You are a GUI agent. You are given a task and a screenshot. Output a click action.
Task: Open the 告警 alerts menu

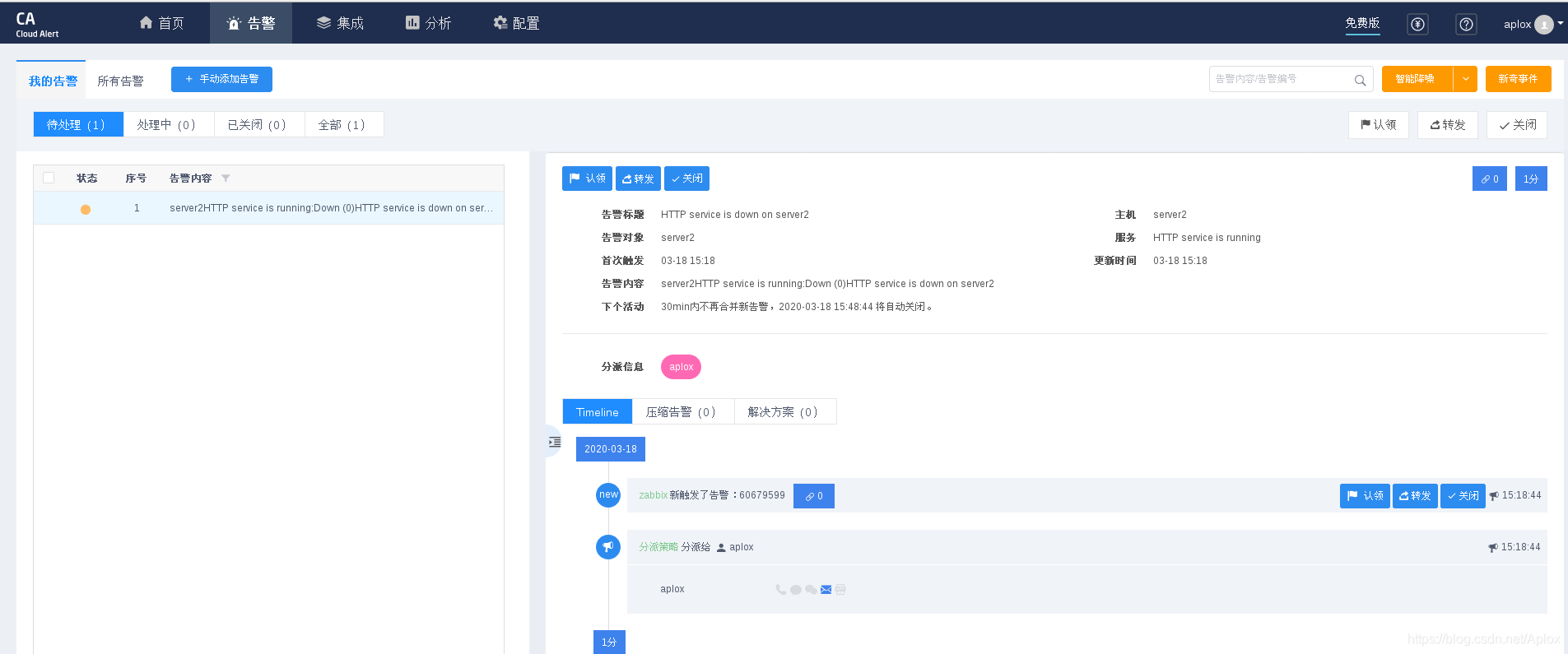251,23
